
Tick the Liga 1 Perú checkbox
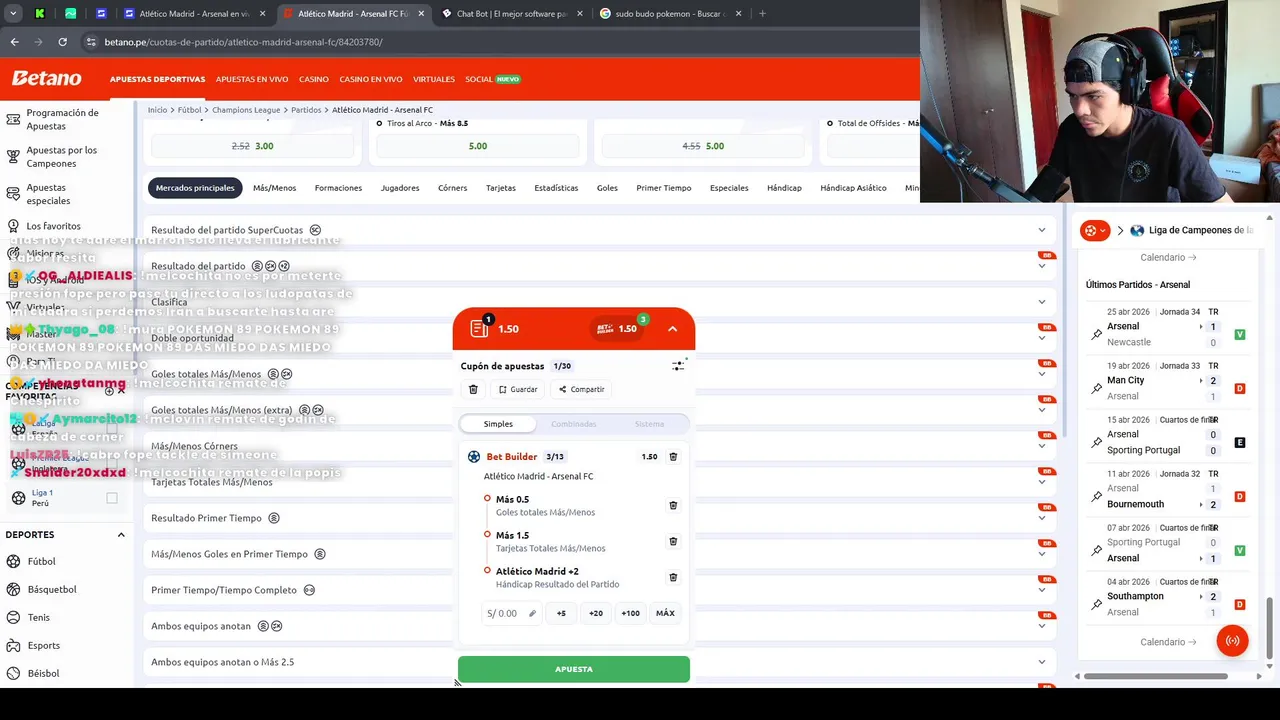point(112,498)
